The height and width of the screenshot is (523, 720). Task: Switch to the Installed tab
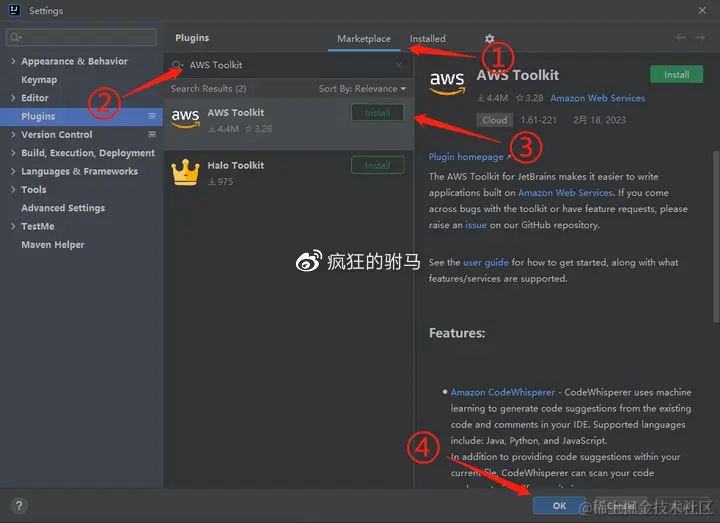point(428,39)
